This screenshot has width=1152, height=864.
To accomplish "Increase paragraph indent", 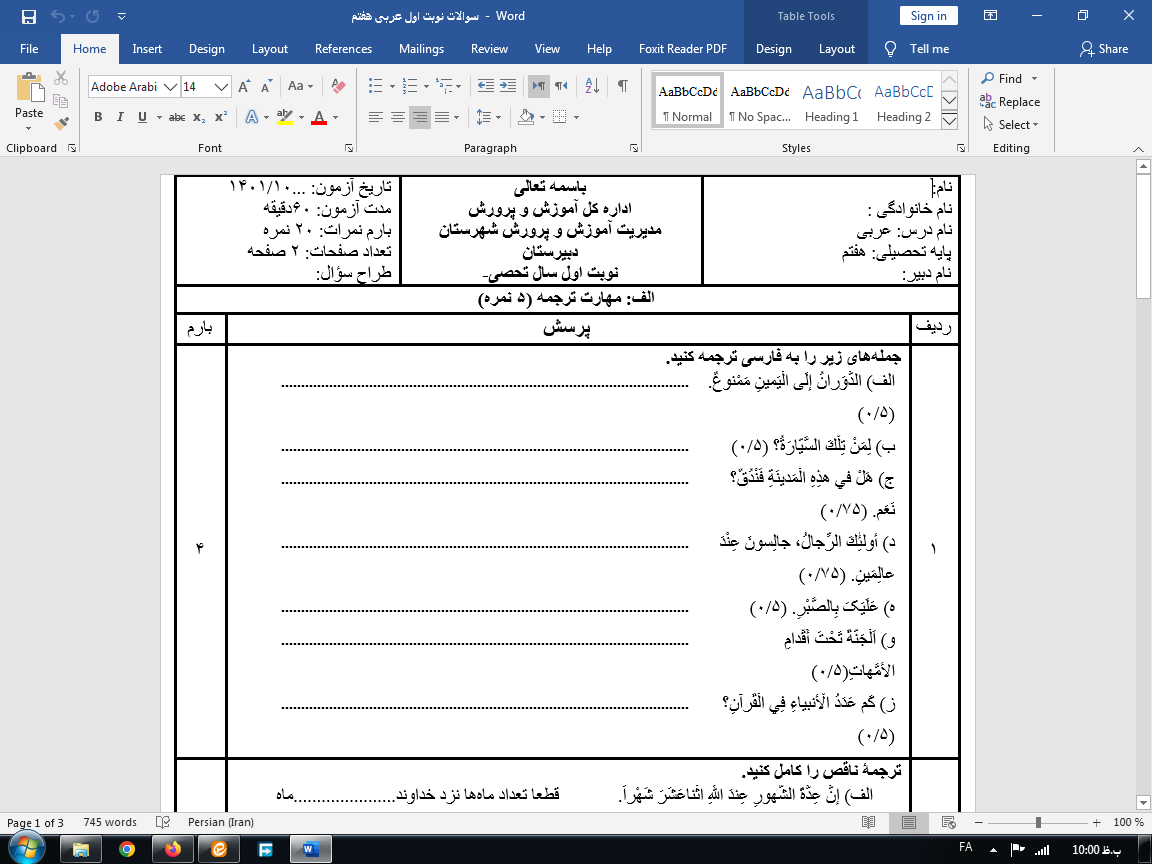I will (x=508, y=86).
